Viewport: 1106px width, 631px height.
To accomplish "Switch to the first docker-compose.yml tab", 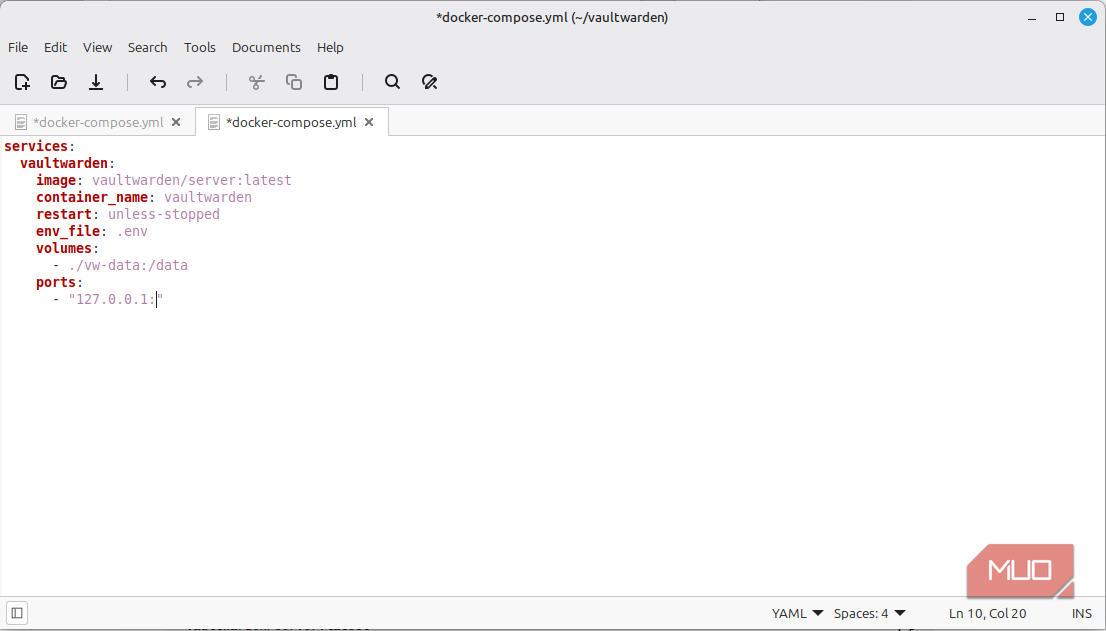I will click(x=98, y=122).
